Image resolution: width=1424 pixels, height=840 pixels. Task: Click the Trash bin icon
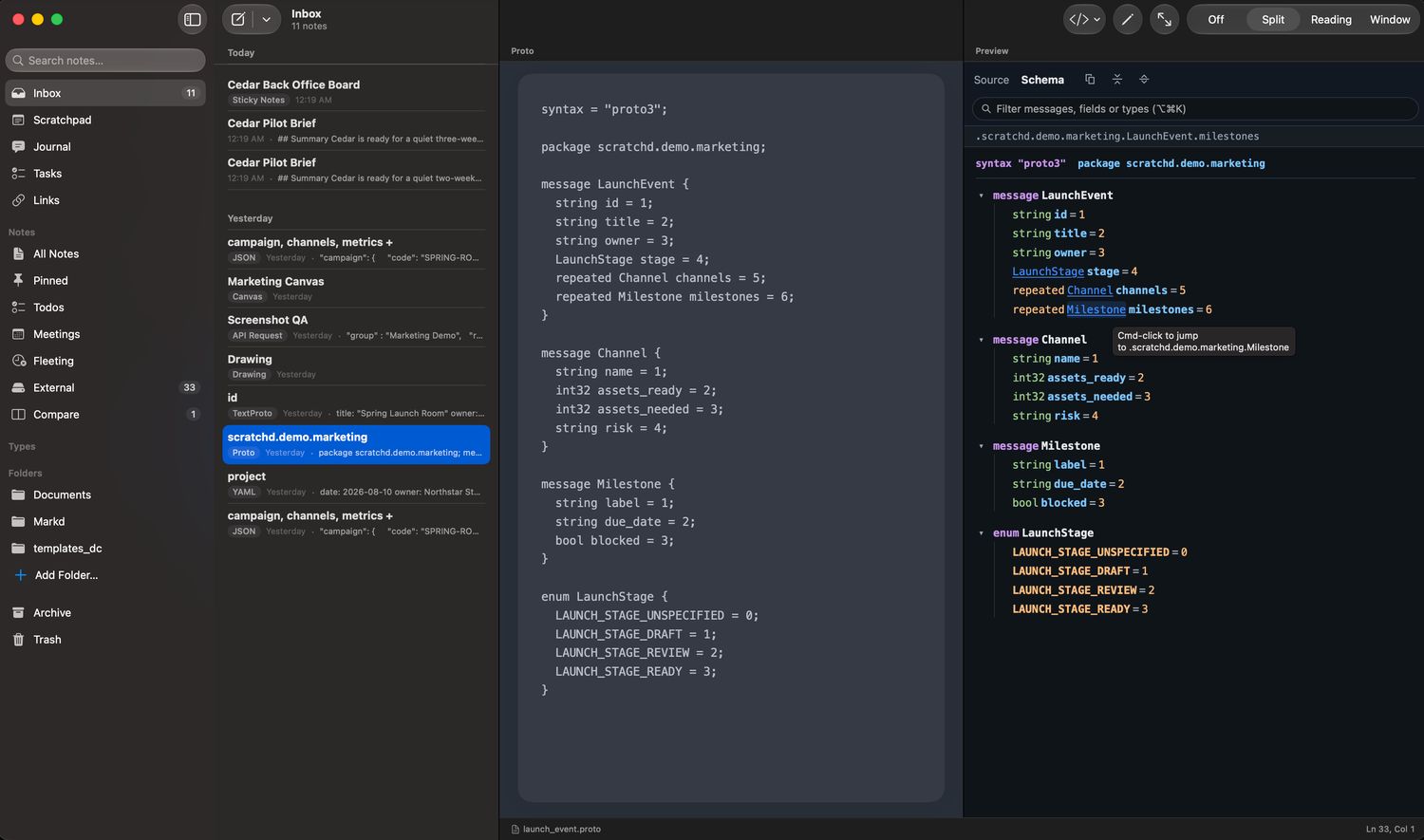[18, 639]
